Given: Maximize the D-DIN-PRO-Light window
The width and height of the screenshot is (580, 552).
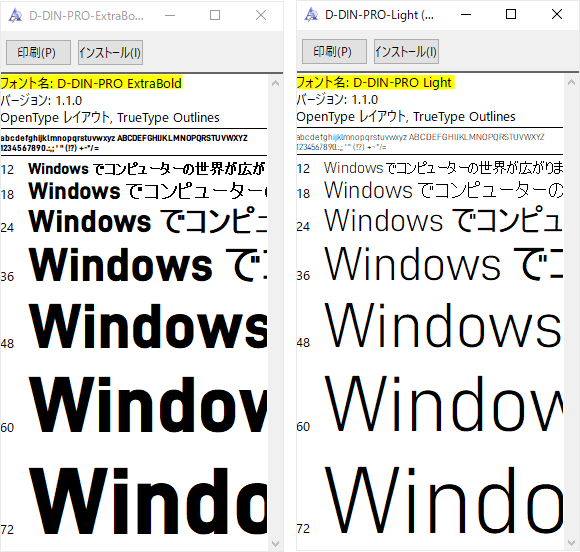Looking at the screenshot, I should [511, 14].
